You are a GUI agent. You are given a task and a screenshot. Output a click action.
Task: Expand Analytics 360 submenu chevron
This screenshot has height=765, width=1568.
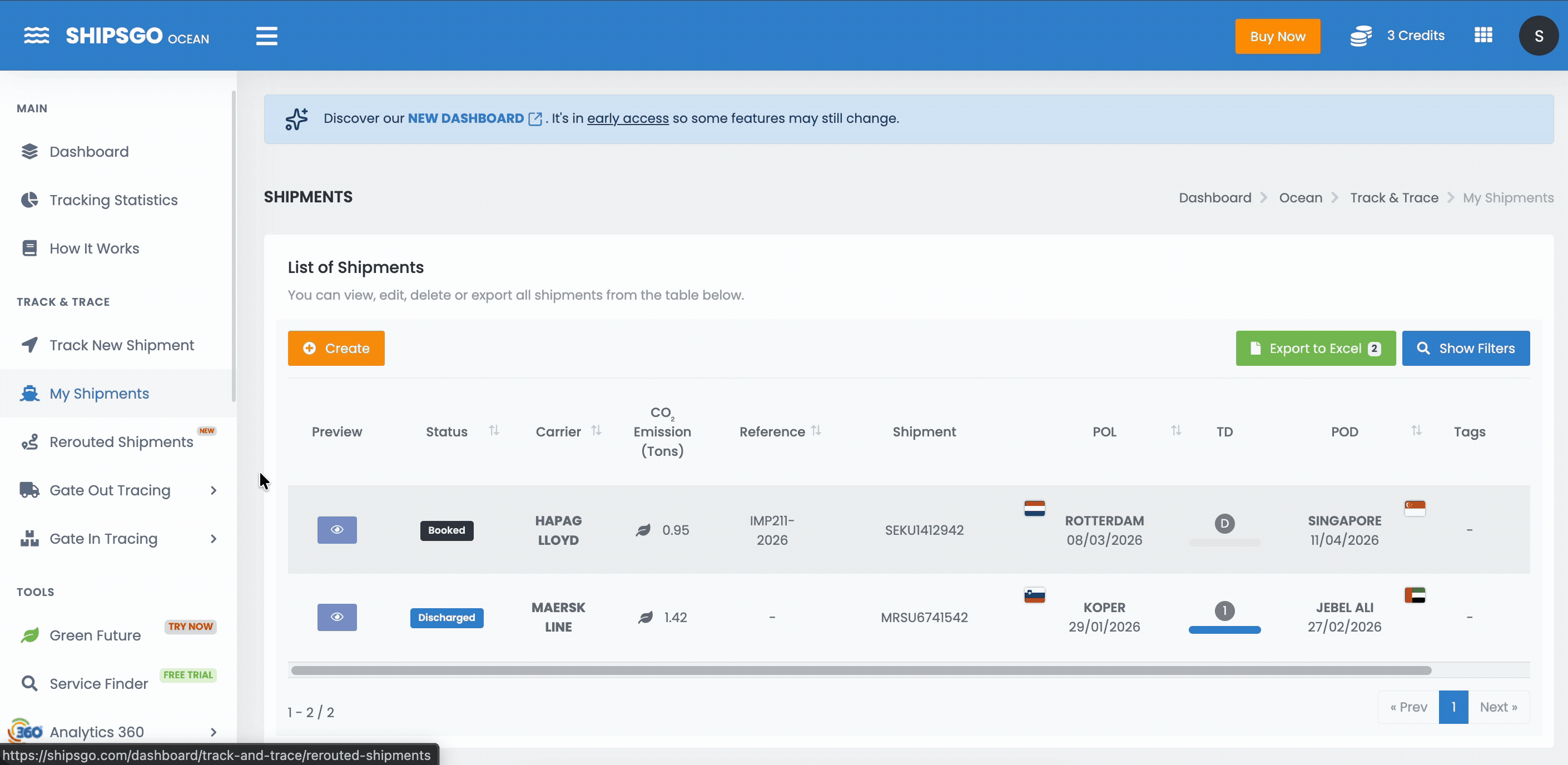pos(213,732)
